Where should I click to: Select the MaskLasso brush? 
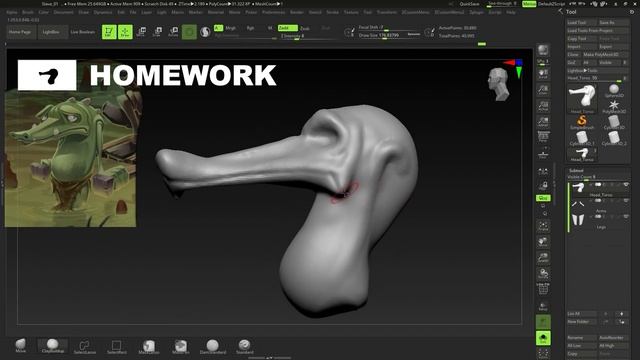[x=149, y=347]
